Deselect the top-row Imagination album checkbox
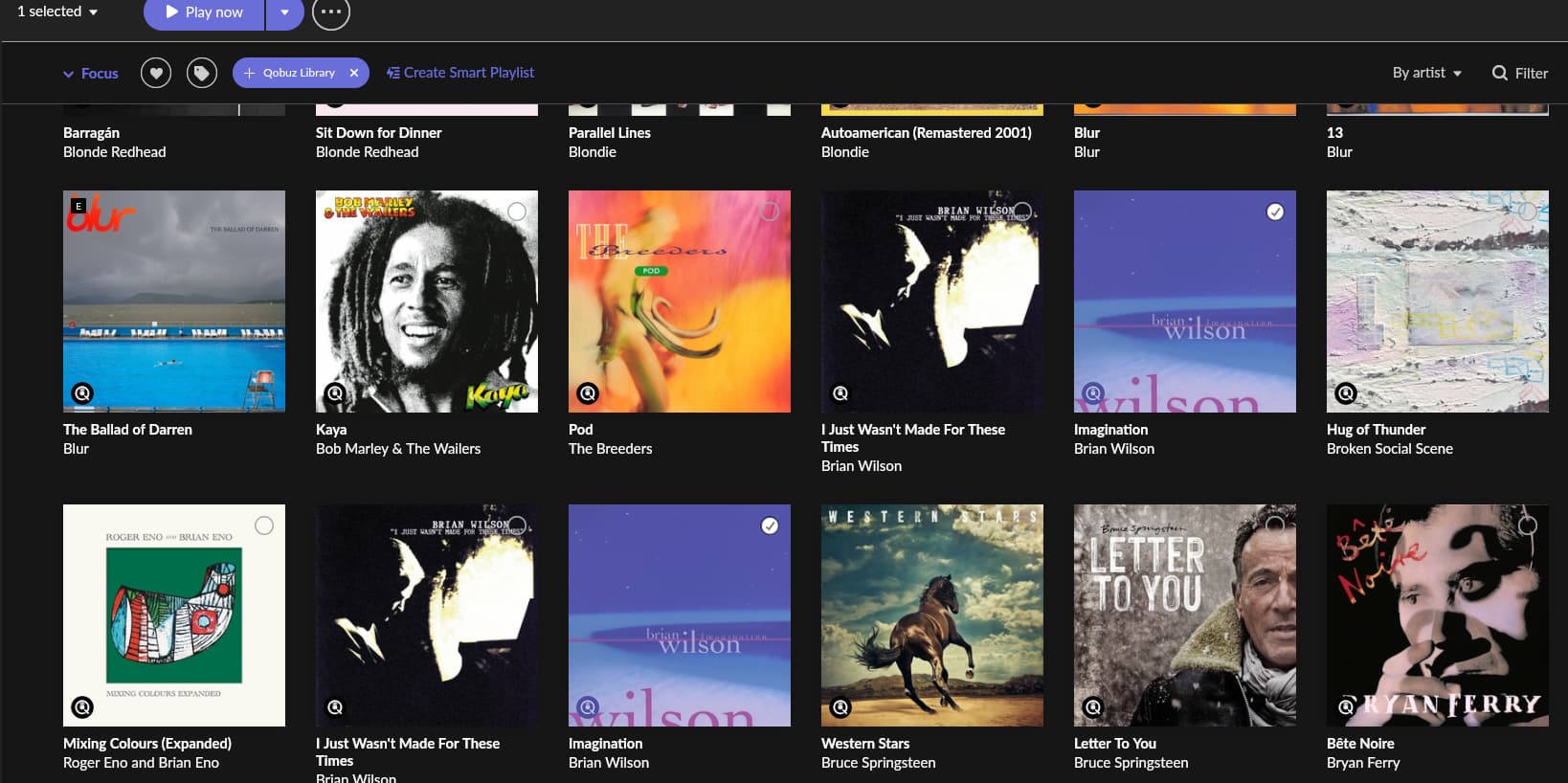Image resolution: width=1568 pixels, height=783 pixels. click(x=1275, y=212)
